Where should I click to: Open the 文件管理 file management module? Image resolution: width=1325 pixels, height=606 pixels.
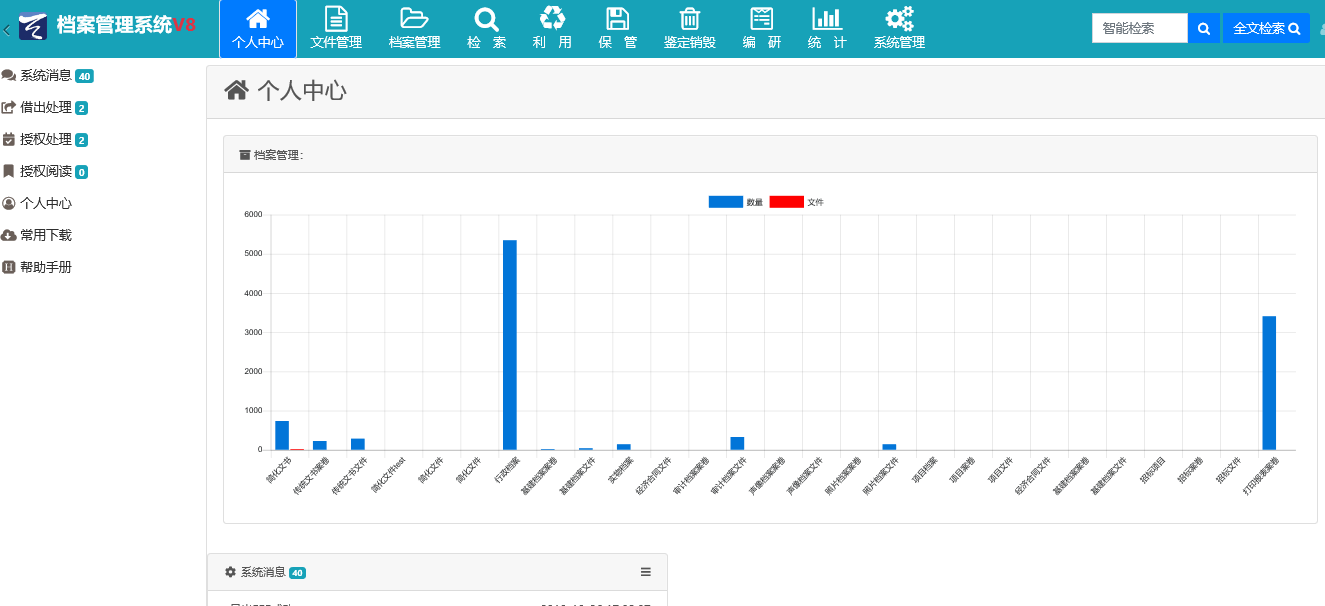[336, 29]
